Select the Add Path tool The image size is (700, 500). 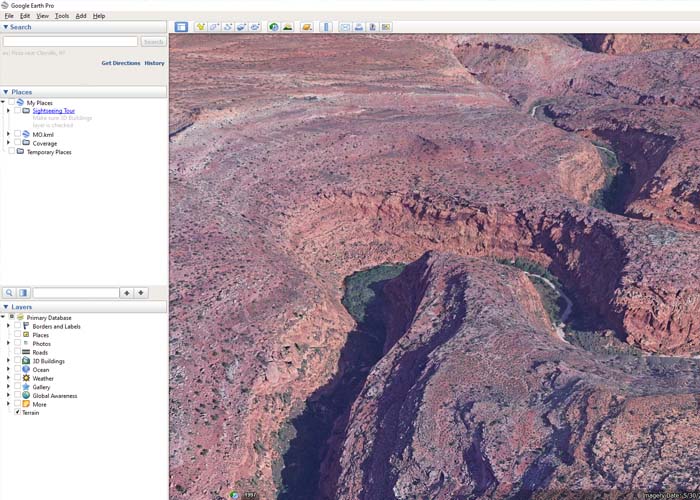pyautogui.click(x=227, y=27)
